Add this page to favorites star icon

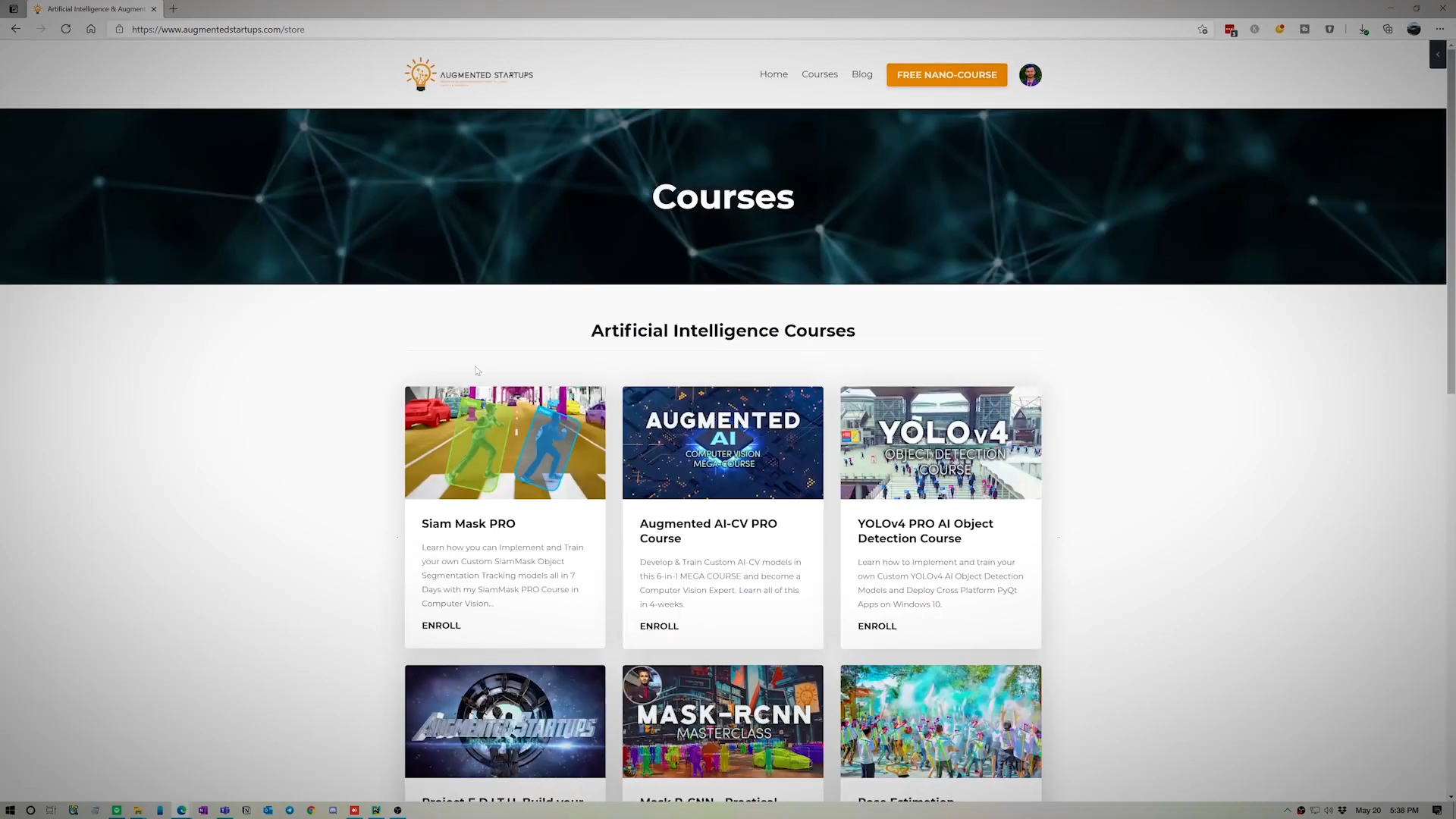coord(1203,30)
